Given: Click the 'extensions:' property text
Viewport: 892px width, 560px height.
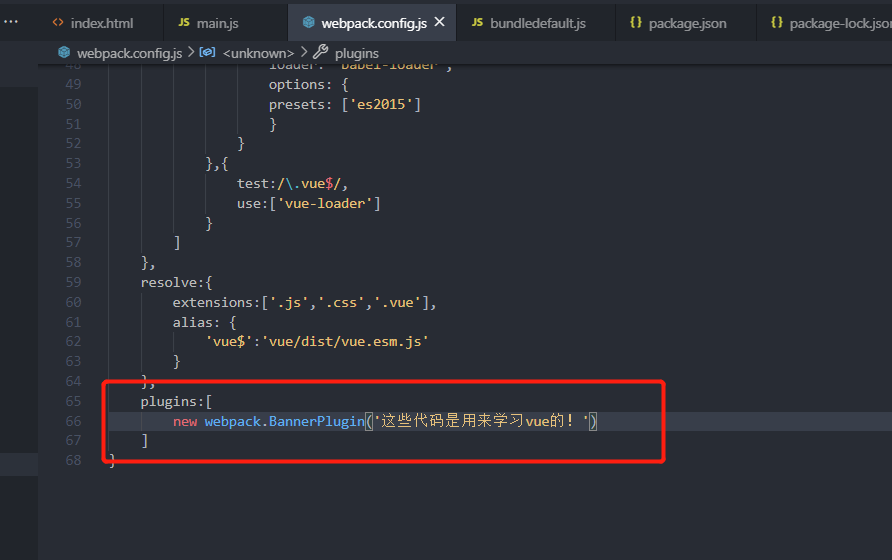Looking at the screenshot, I should click(216, 303).
